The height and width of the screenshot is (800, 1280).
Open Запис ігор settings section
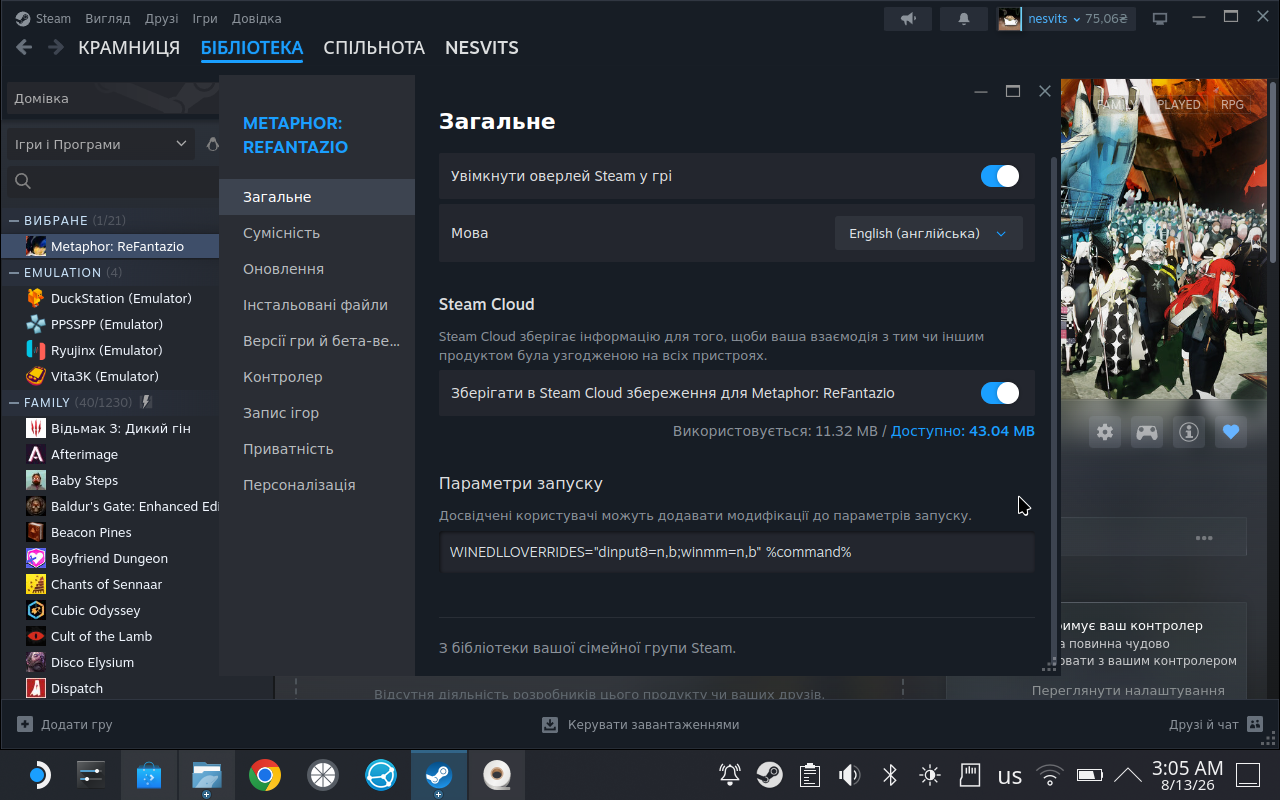(317, 413)
